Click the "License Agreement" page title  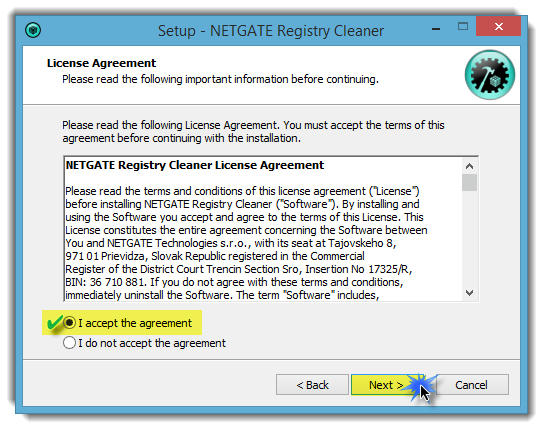[101, 63]
